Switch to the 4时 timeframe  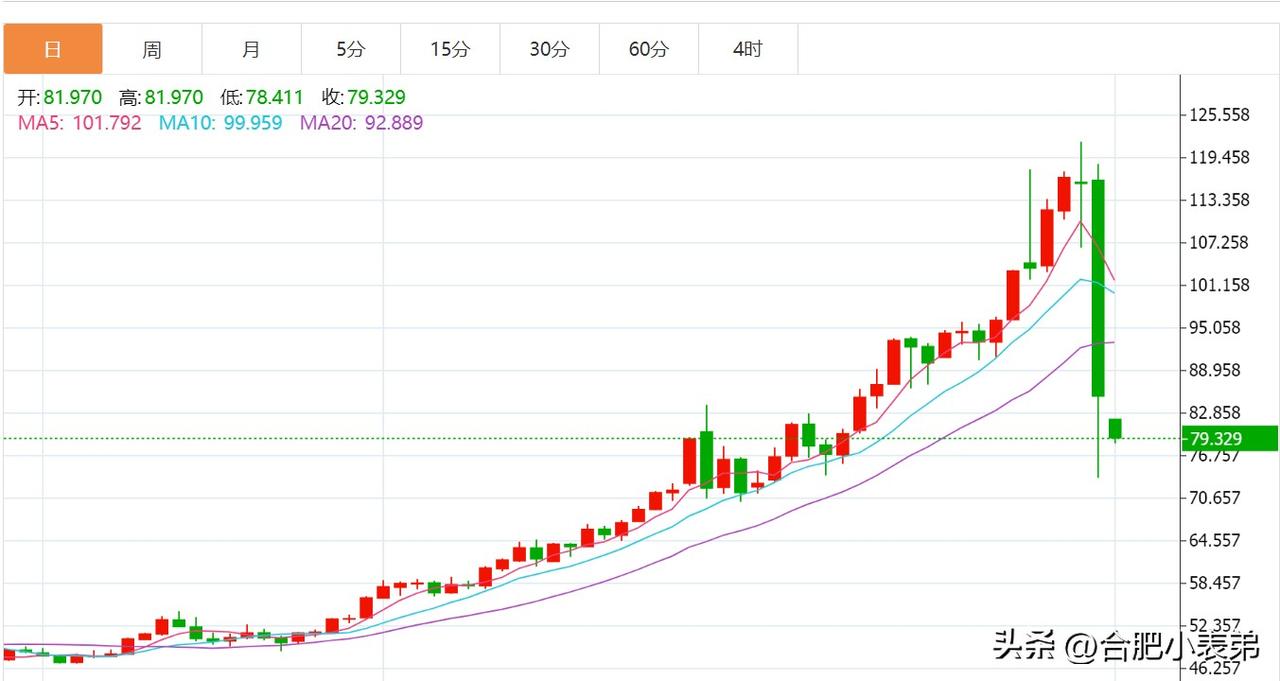coord(747,48)
